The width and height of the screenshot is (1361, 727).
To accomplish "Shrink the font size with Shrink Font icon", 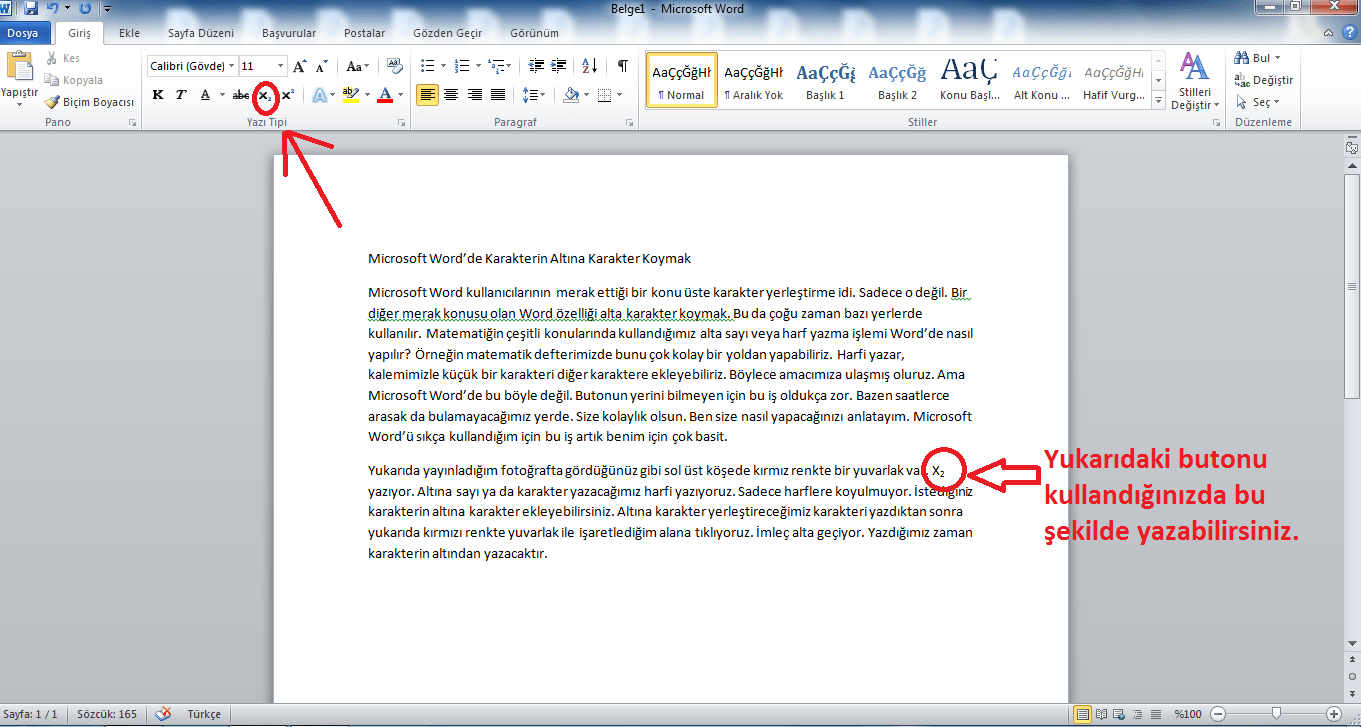I will [321, 67].
